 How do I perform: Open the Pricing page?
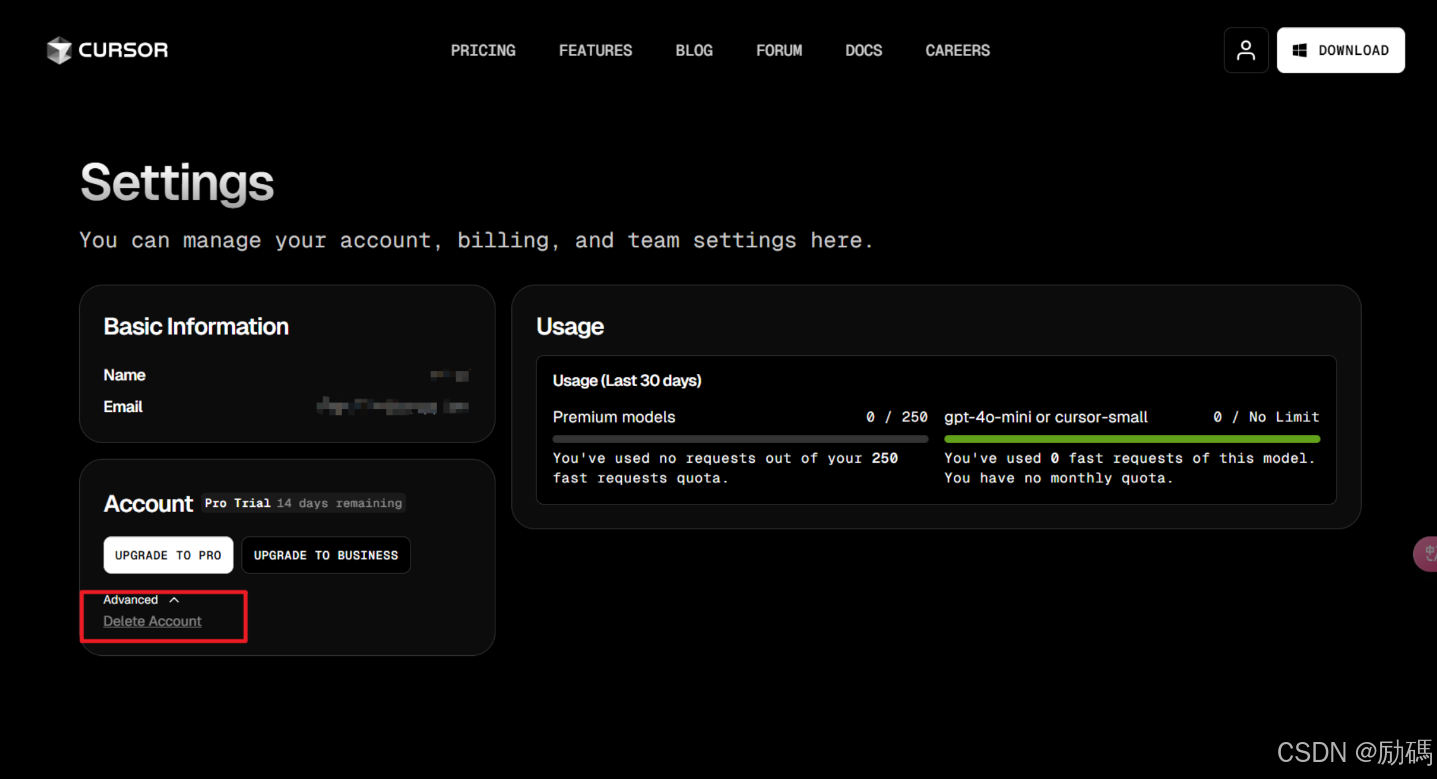483,50
